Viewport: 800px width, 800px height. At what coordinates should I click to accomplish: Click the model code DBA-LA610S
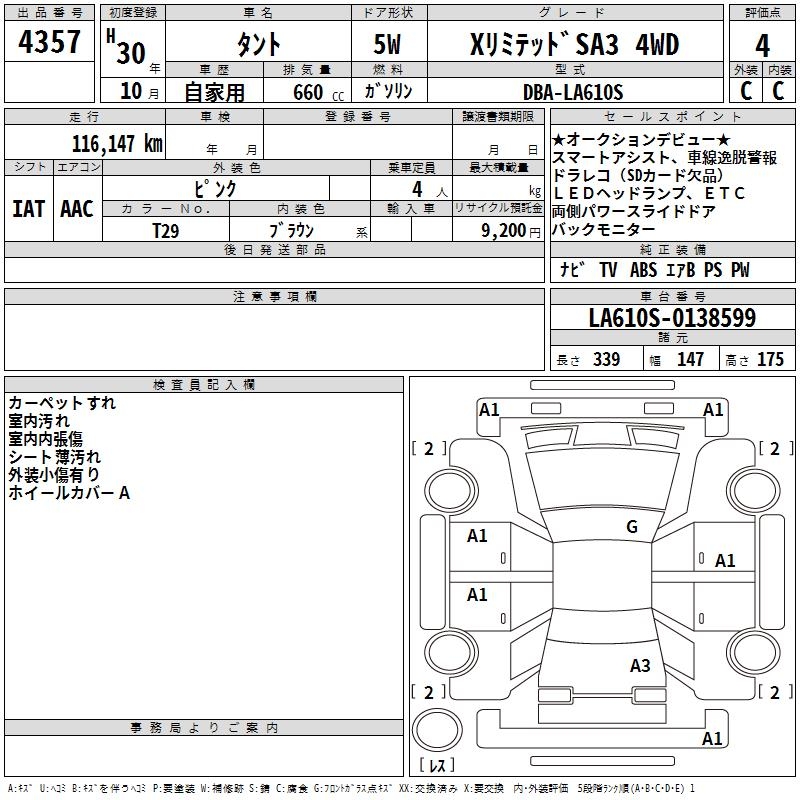573,92
